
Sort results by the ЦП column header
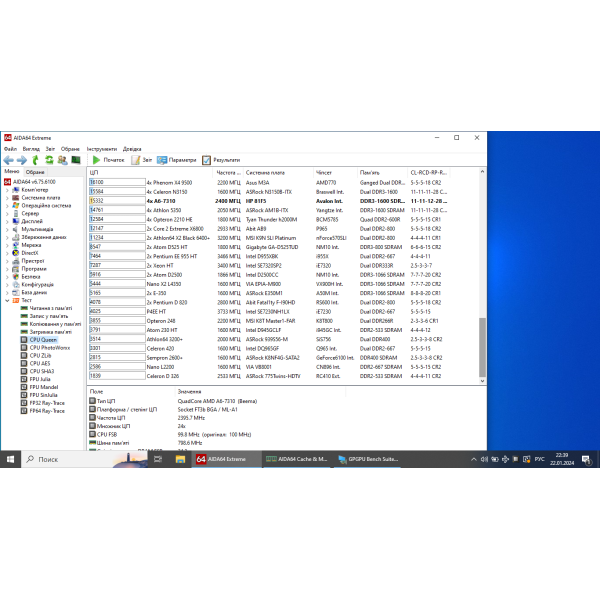150,173
